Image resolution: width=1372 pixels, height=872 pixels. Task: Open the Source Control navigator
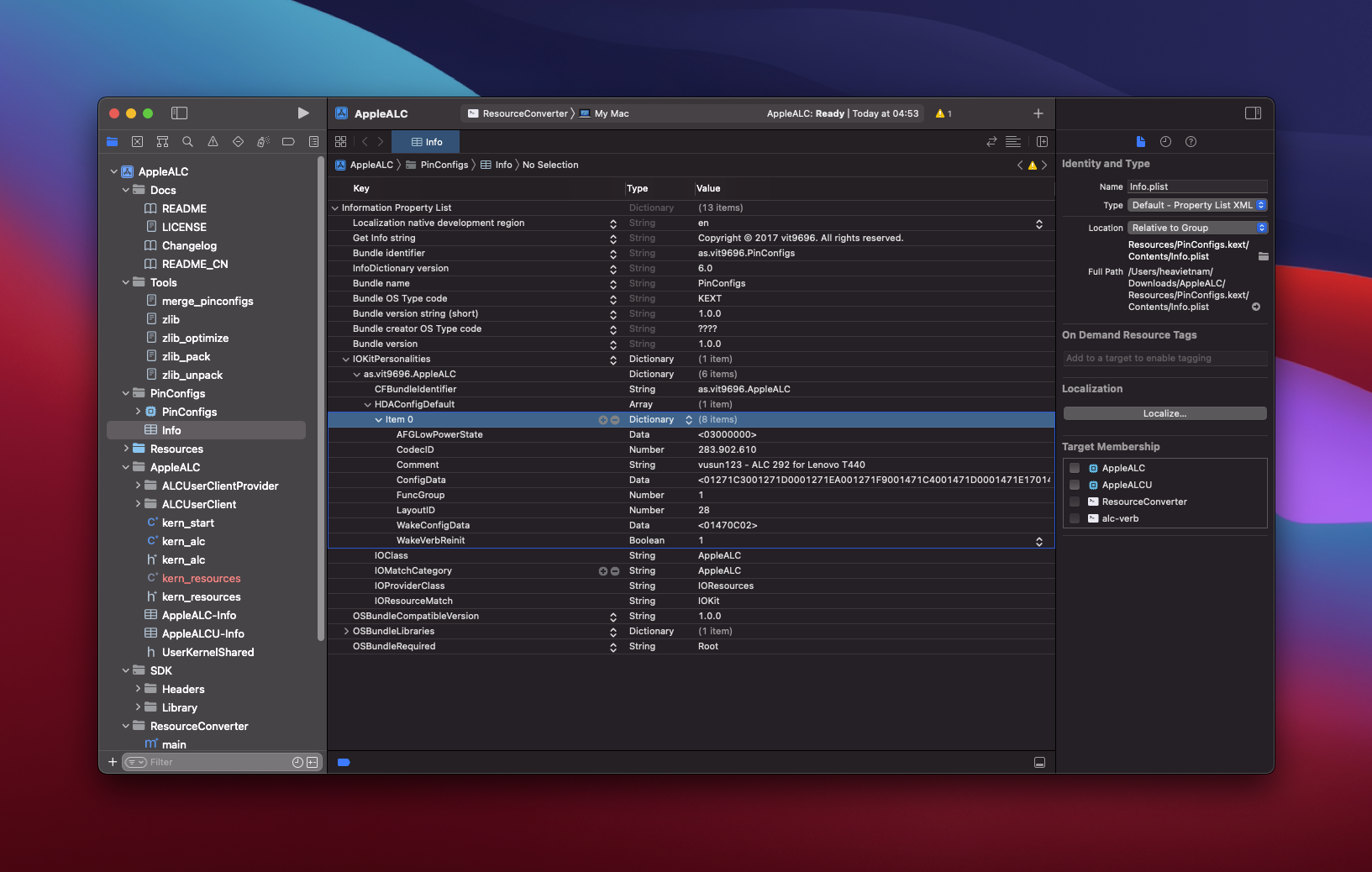pyautogui.click(x=138, y=142)
